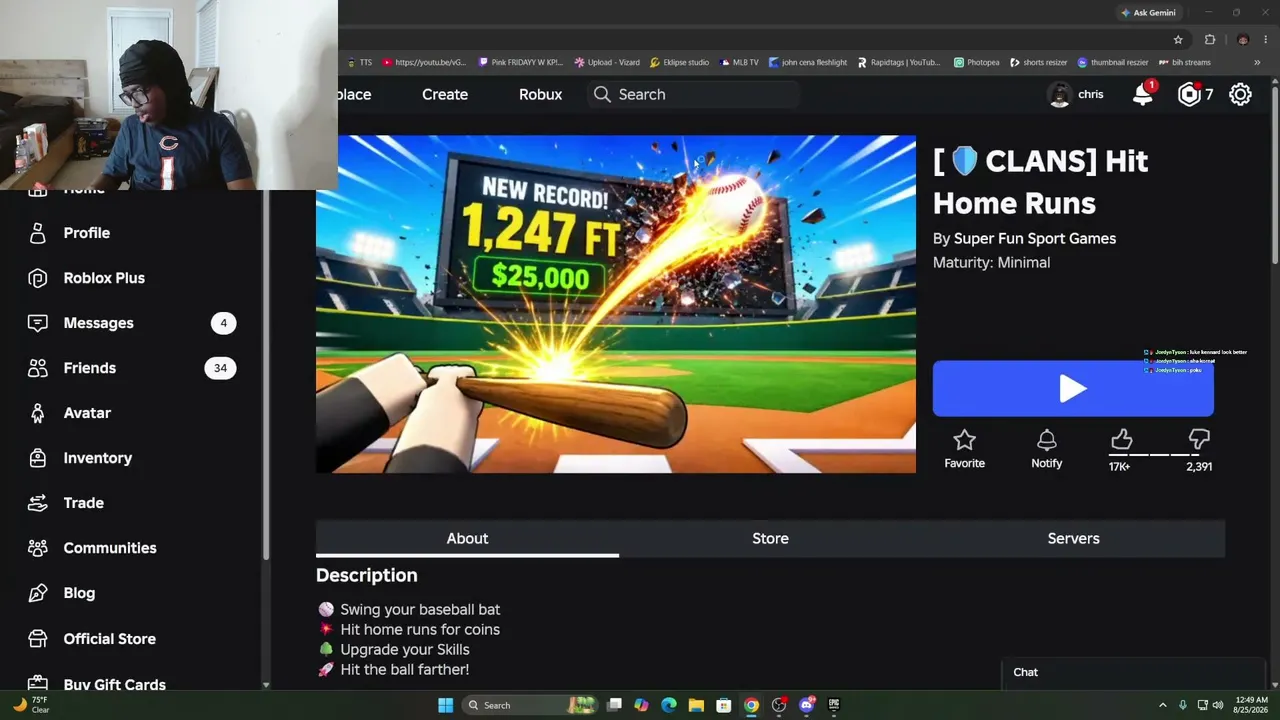The image size is (1280, 720).
Task: Open the Super Fun Sport Games creator link
Action: (x=1035, y=238)
